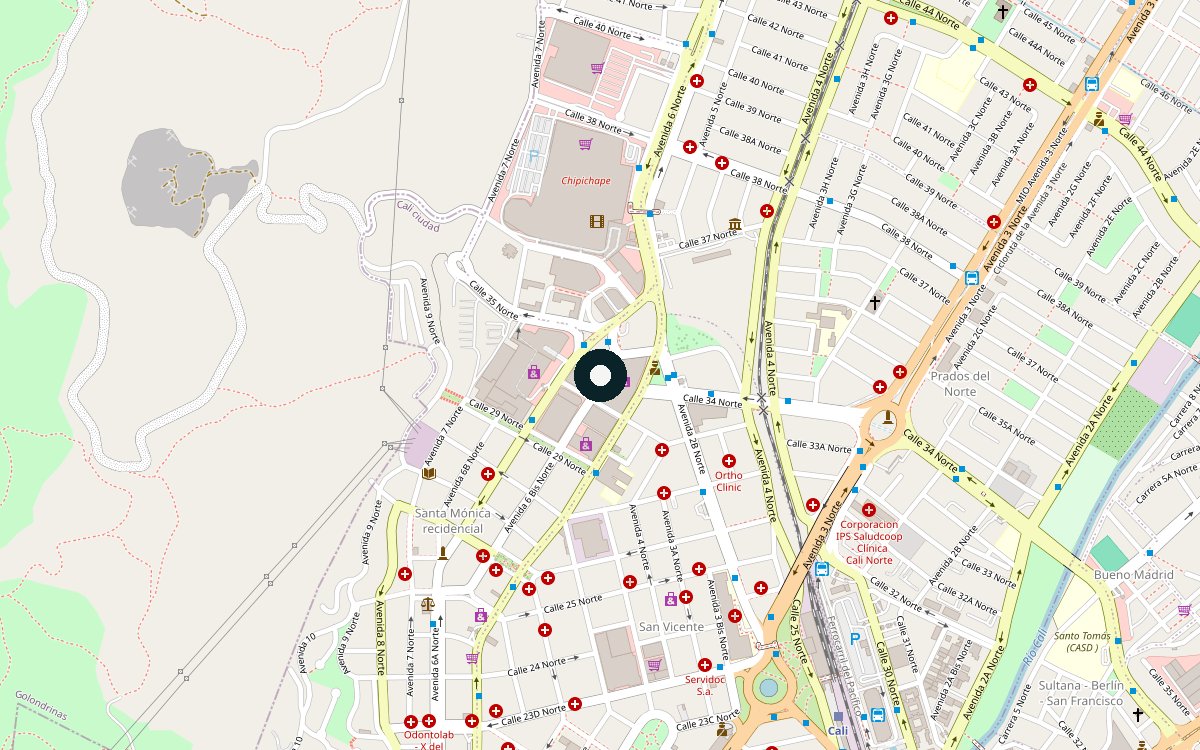Click the Servidoc S.a. label

click(x=705, y=685)
